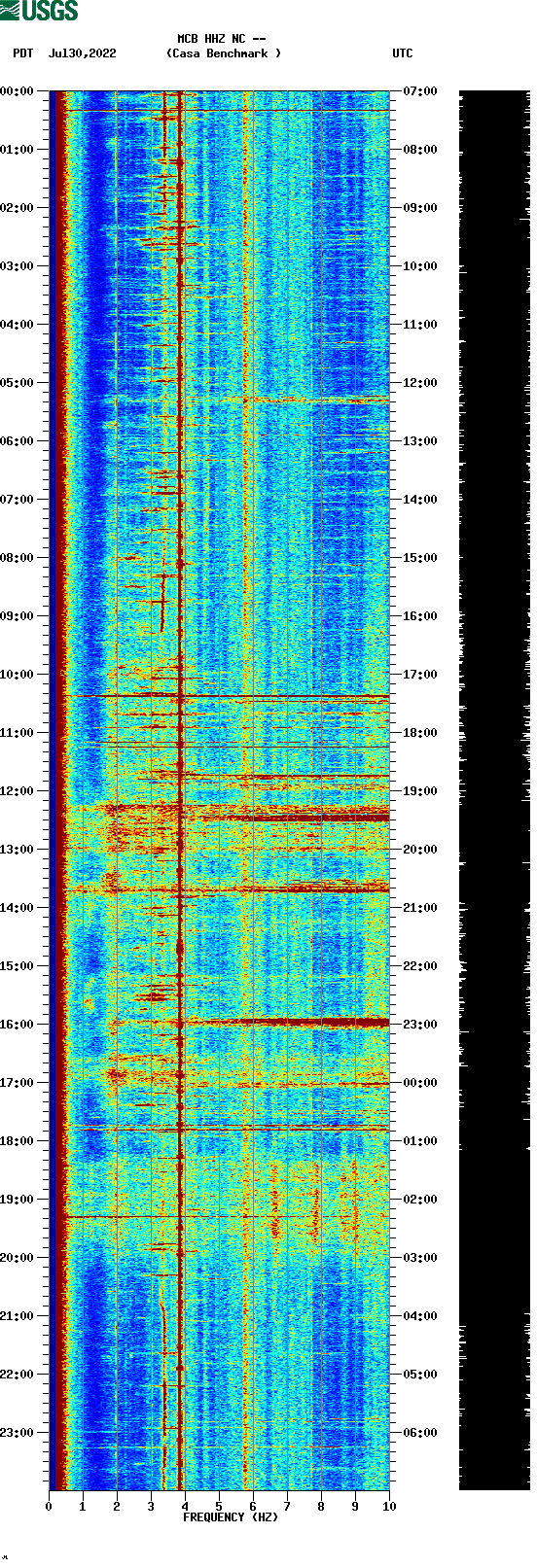Click the UTC '06:00' time label
Viewport: 537px width, 1568px height.
[420, 1433]
